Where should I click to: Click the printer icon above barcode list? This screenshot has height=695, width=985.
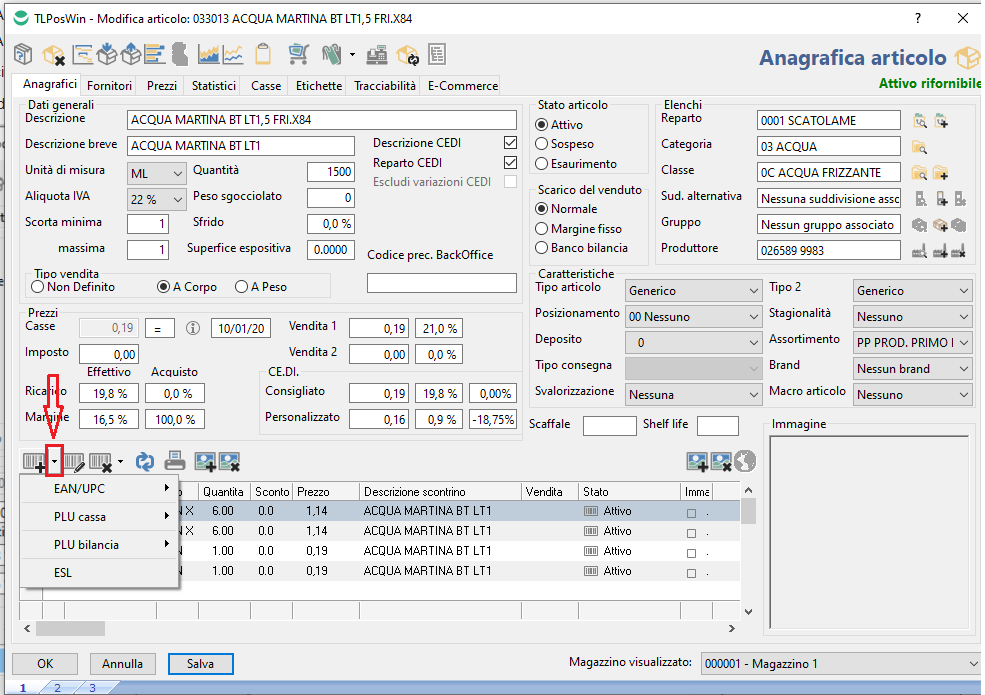coord(174,462)
